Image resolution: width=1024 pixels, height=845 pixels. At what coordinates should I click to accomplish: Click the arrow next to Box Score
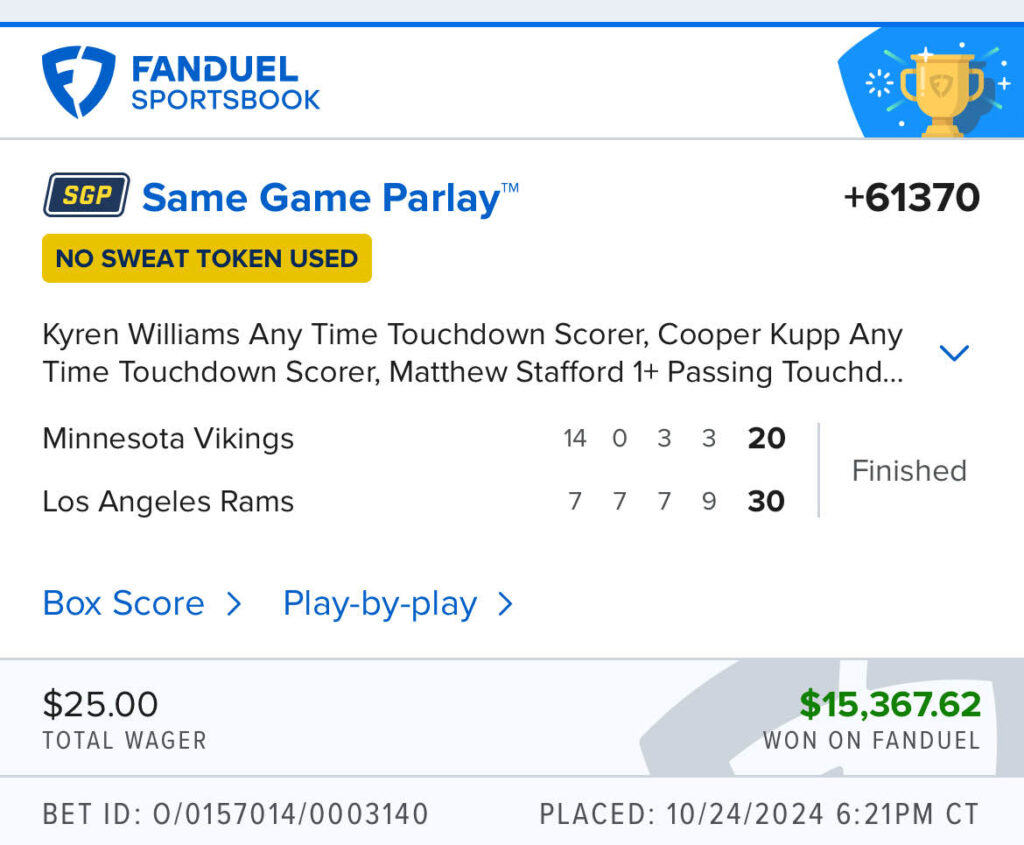tap(234, 604)
